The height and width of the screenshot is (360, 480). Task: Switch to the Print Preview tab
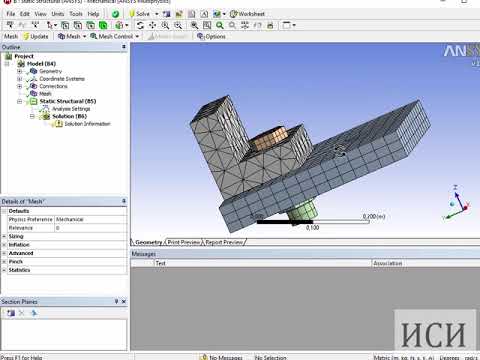tap(184, 242)
